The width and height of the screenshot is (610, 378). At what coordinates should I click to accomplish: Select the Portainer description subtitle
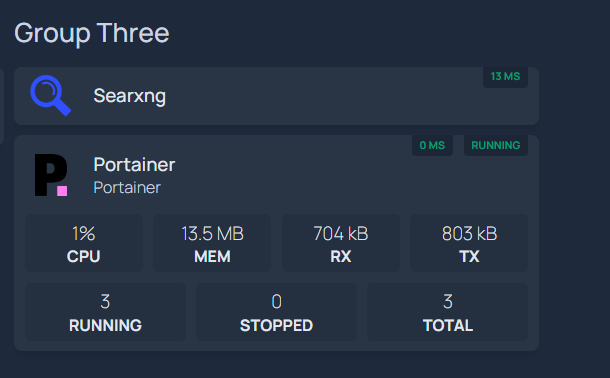point(127,188)
